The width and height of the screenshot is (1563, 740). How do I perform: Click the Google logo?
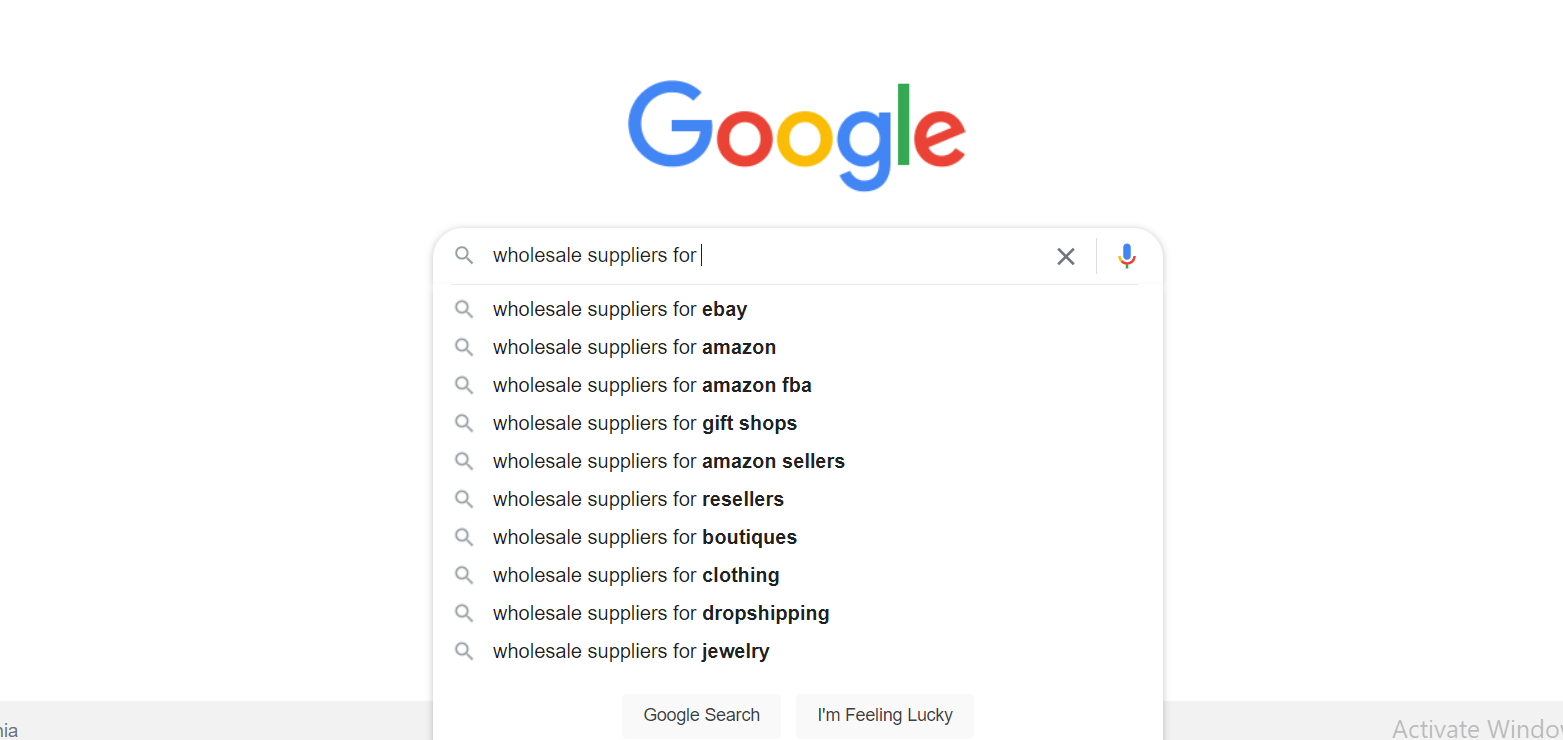pos(797,135)
